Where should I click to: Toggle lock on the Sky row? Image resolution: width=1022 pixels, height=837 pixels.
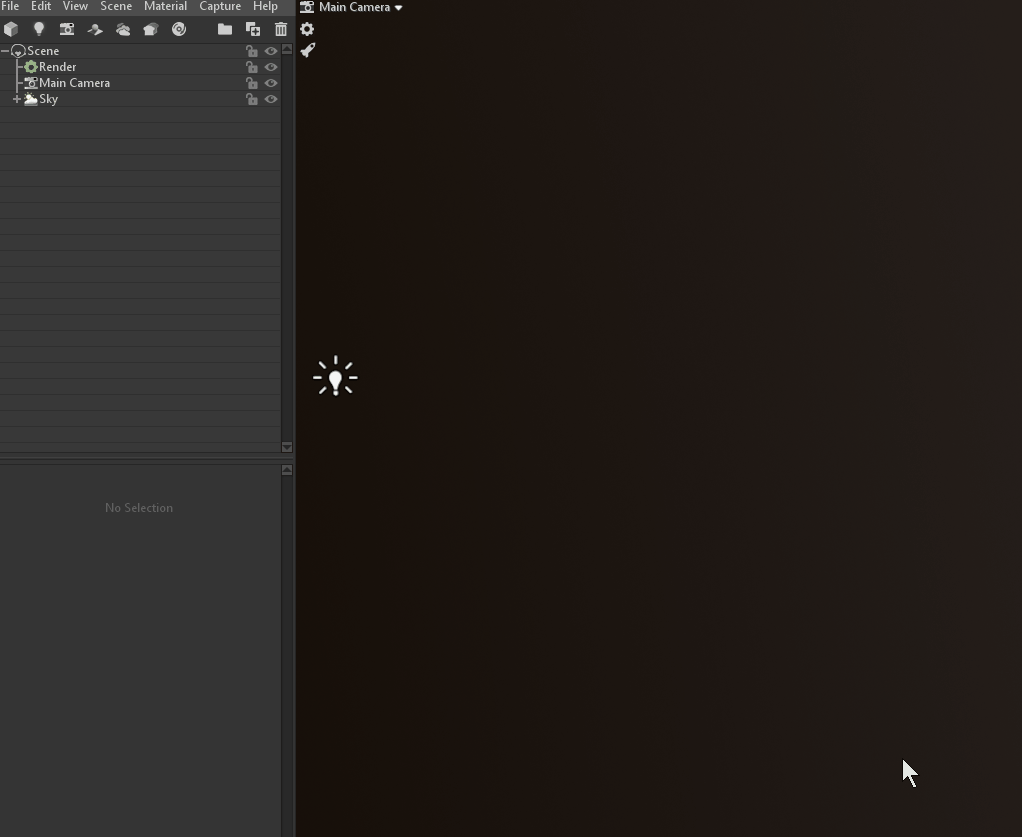click(252, 99)
